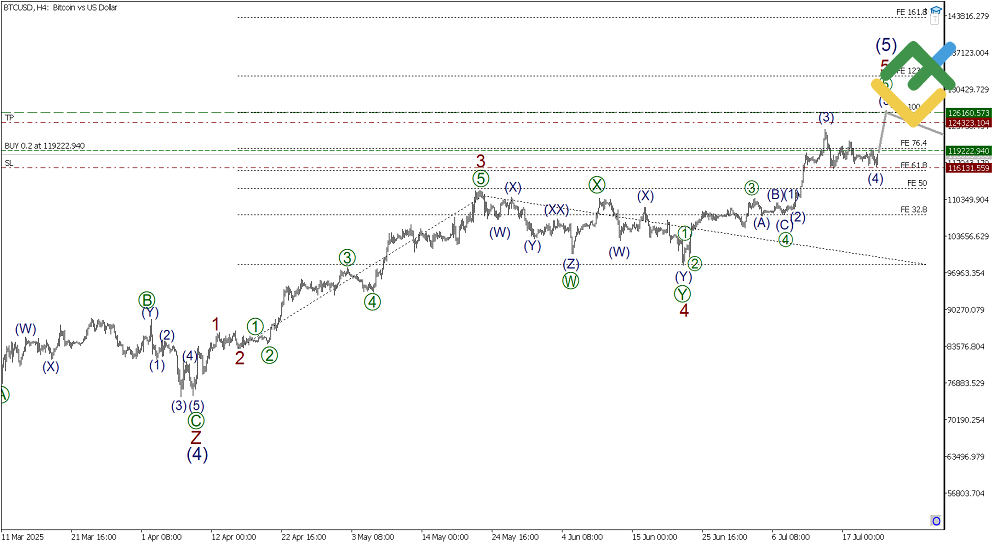Click the 17 Jul 00:00 time label
This screenshot has width=1000, height=545.
pos(863,537)
